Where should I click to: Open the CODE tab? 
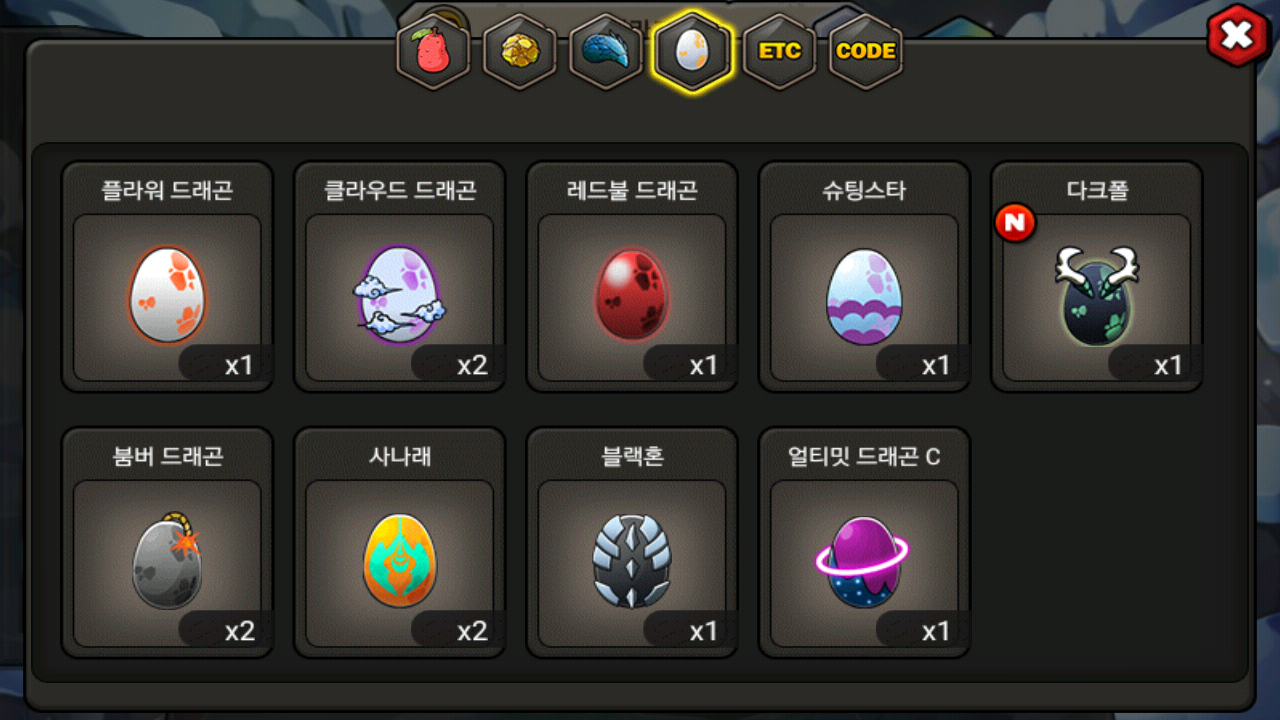tap(866, 52)
